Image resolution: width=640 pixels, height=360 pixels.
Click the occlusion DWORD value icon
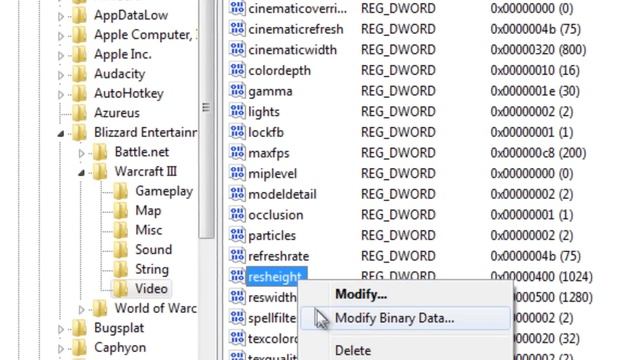tap(237, 215)
